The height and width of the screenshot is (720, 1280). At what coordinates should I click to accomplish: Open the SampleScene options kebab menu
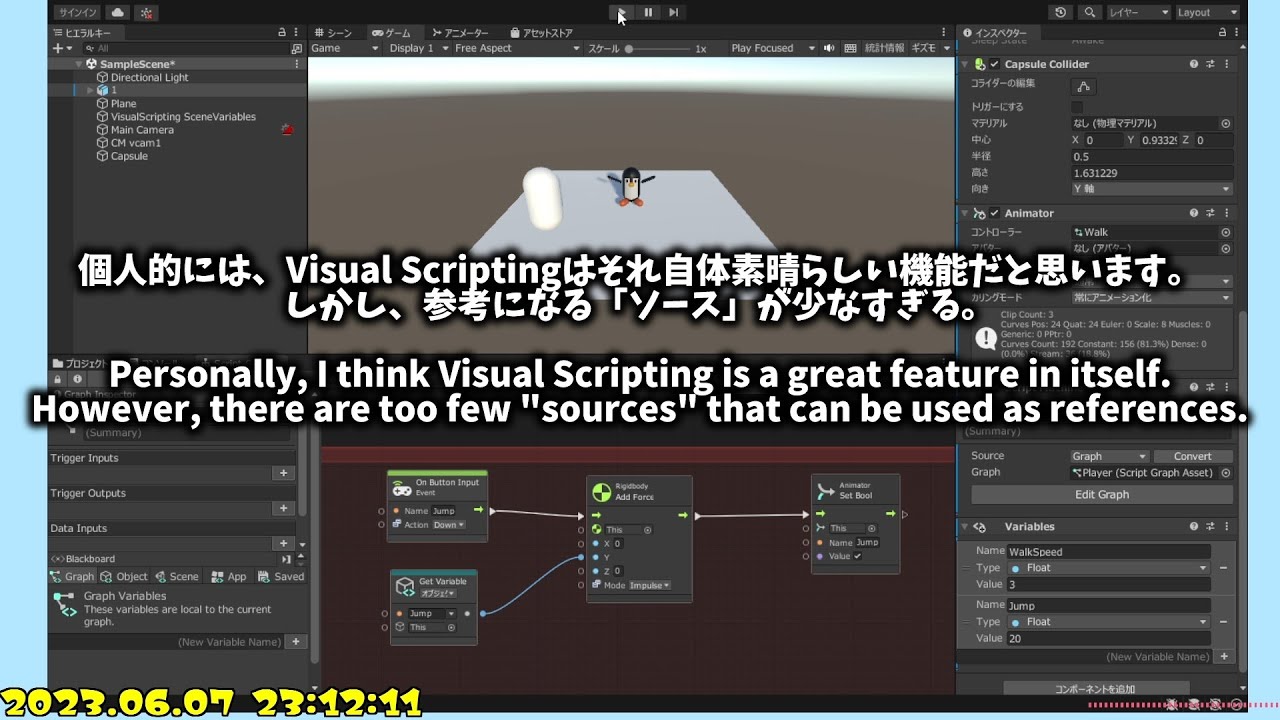click(x=297, y=64)
